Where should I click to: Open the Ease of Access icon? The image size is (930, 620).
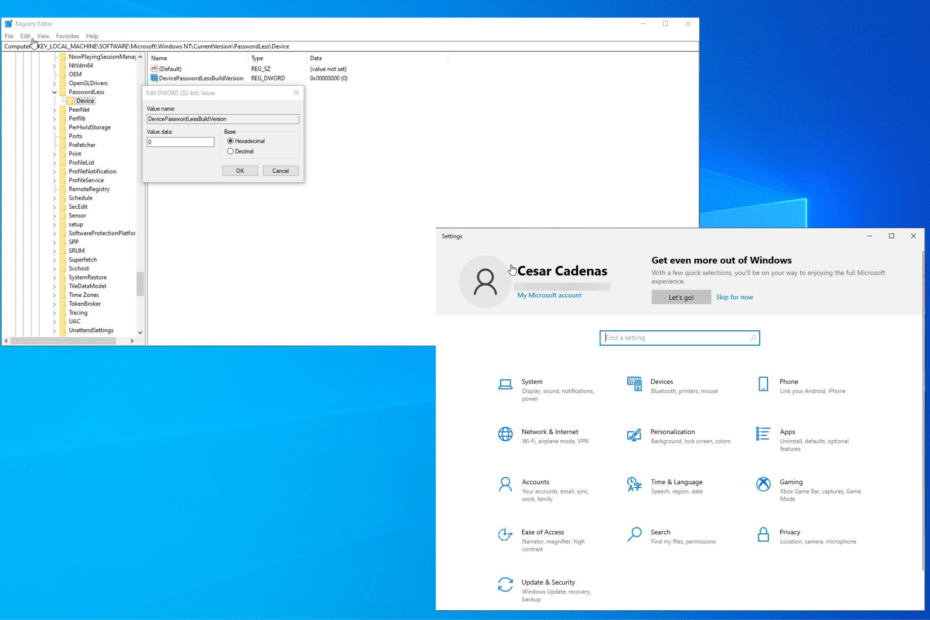(505, 535)
